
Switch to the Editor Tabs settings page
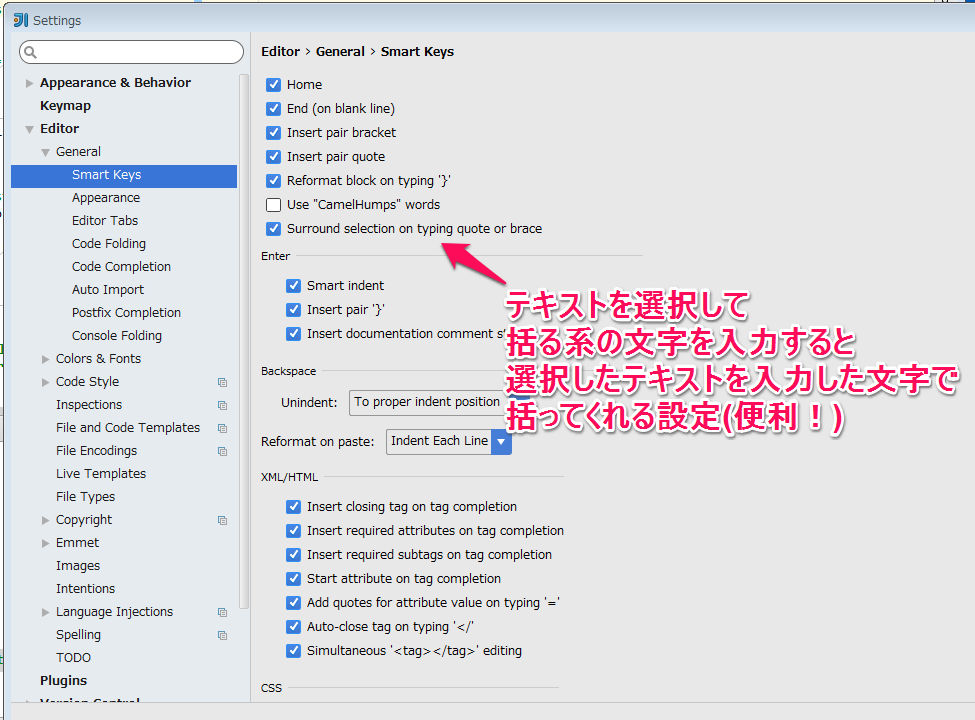(x=105, y=220)
